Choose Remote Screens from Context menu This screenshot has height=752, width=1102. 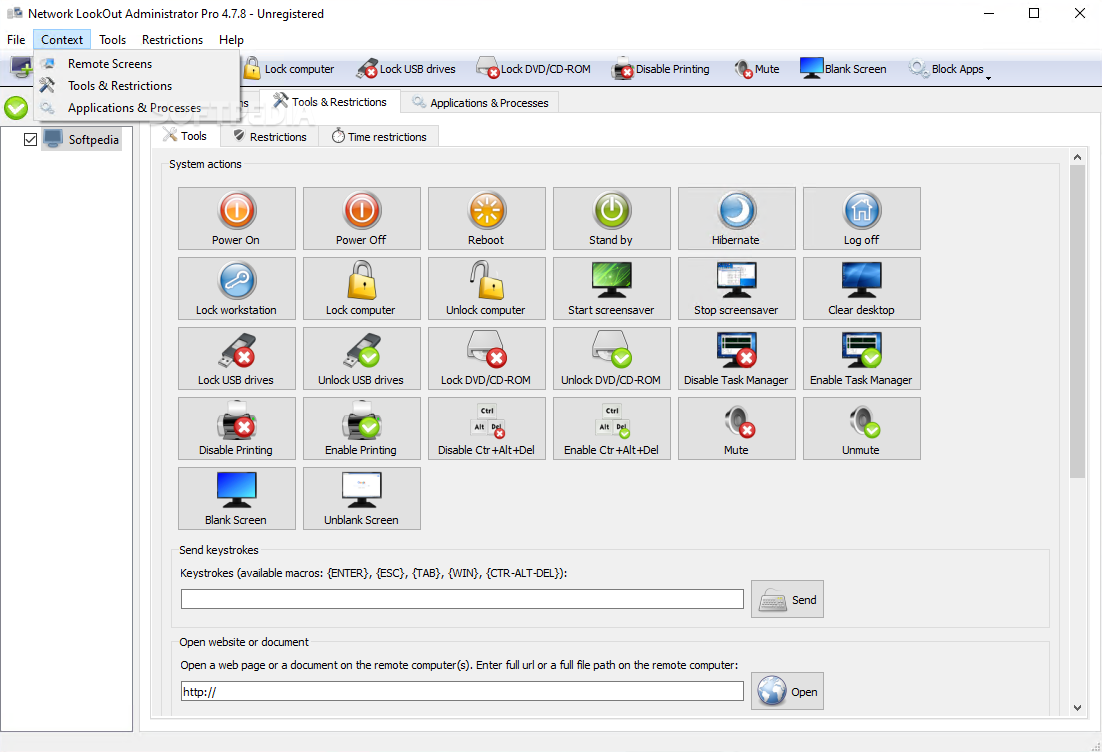point(136,63)
